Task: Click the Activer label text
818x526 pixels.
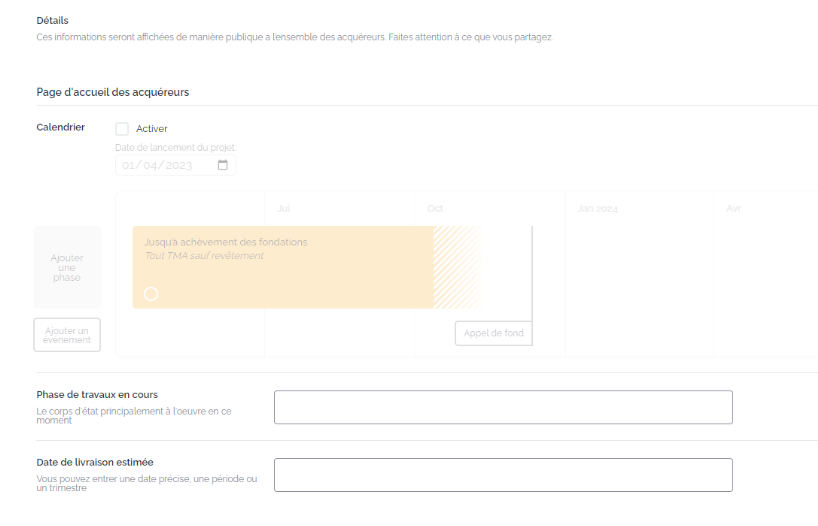Action: click(152, 129)
